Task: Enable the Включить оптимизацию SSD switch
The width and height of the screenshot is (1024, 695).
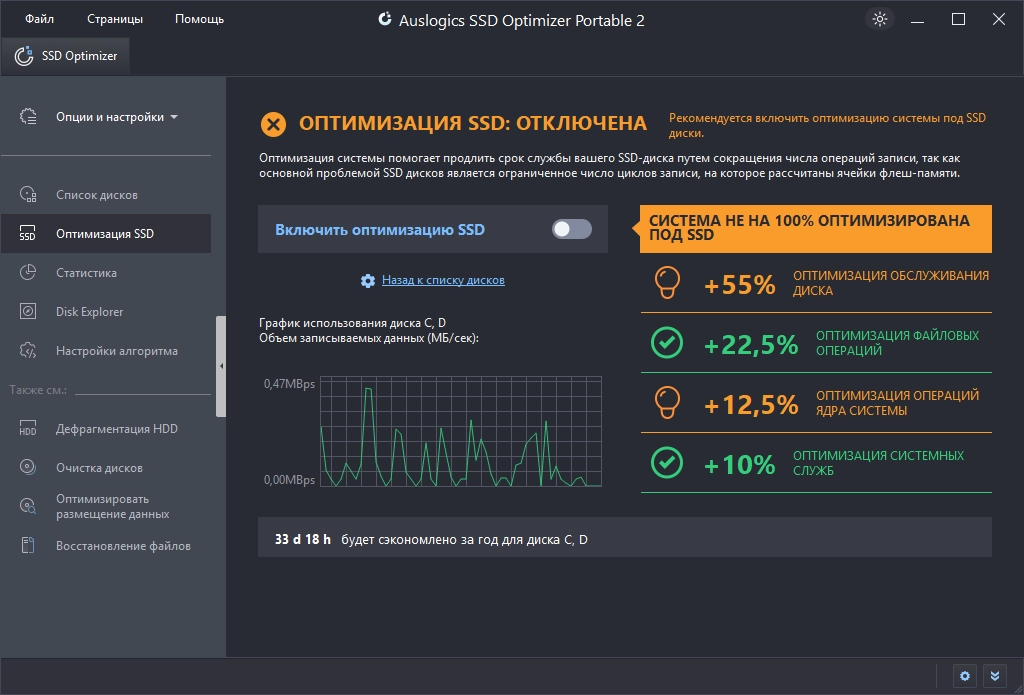Action: (571, 229)
